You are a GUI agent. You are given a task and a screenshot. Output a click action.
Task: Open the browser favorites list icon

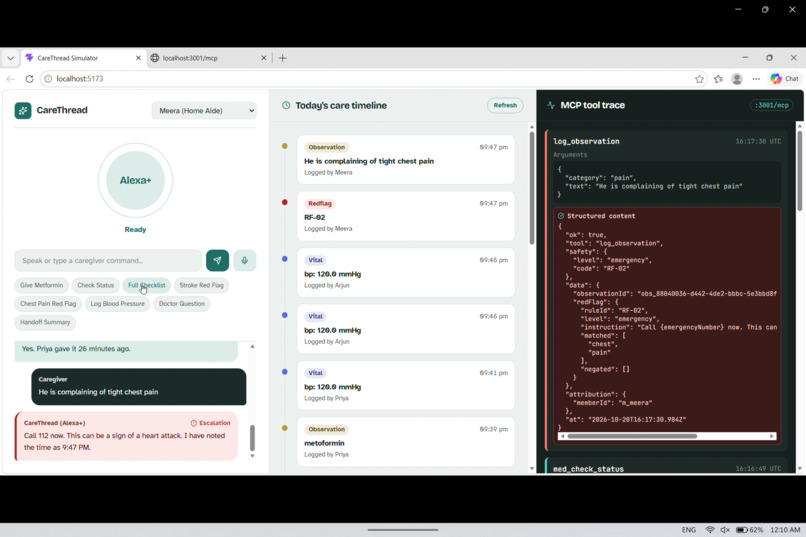click(x=718, y=79)
